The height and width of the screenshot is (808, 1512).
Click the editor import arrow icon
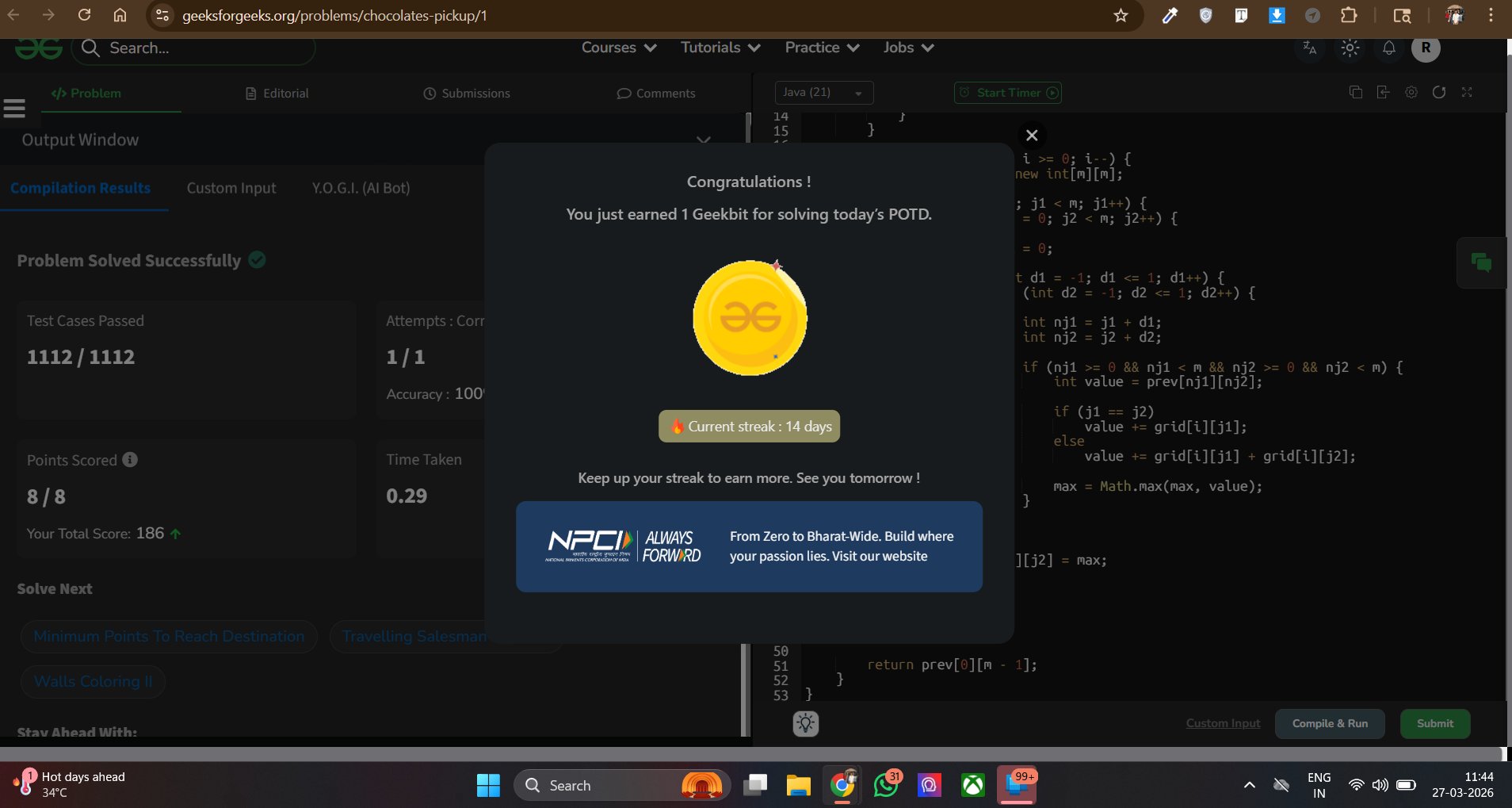(1384, 93)
